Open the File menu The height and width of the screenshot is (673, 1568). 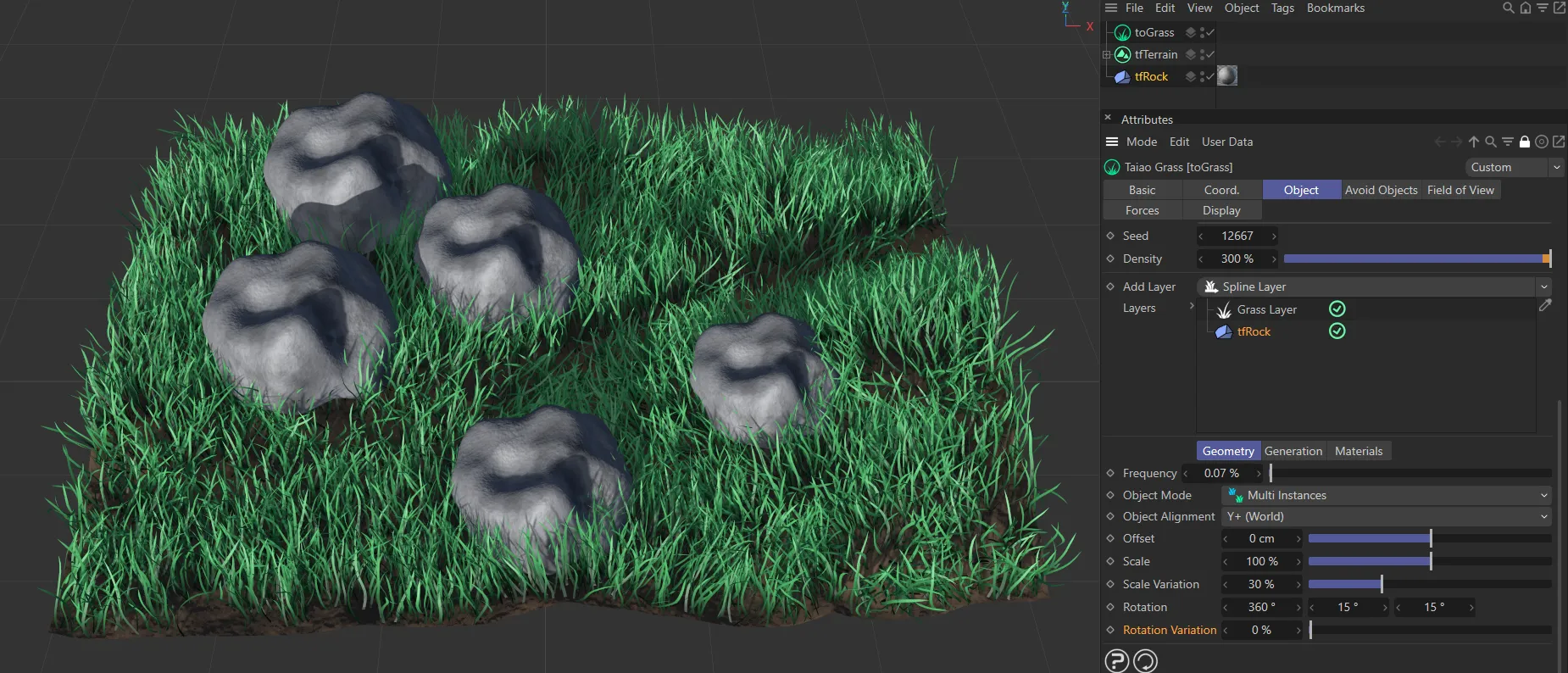pyautogui.click(x=1134, y=8)
